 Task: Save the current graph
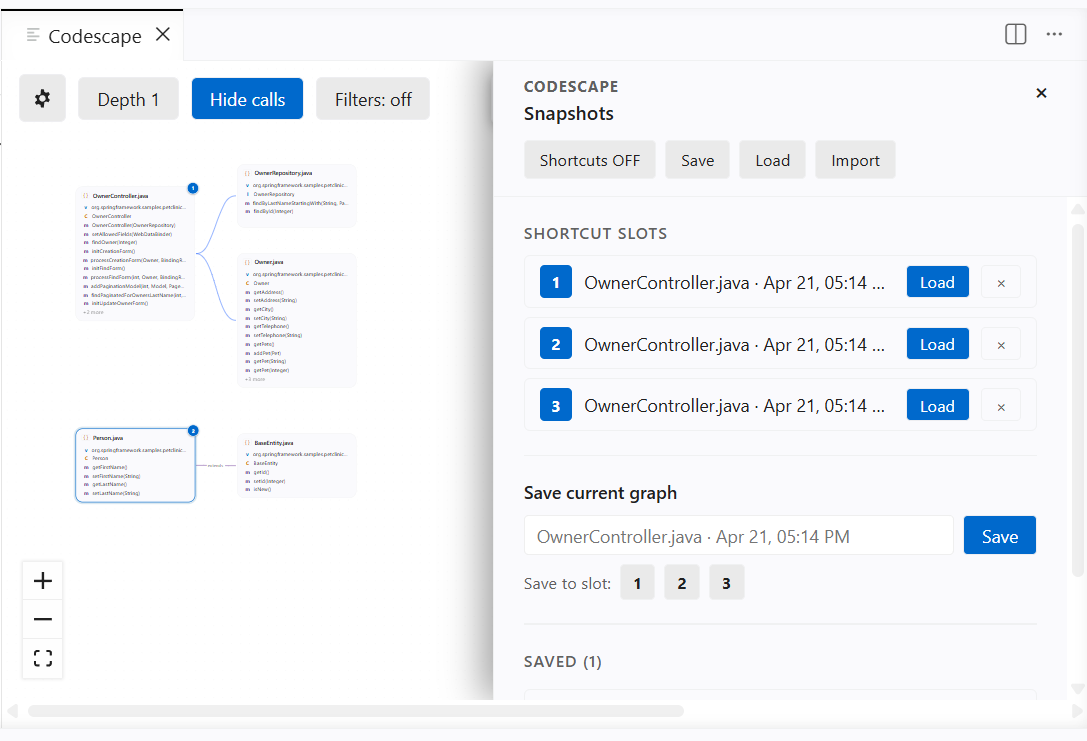(x=1000, y=536)
